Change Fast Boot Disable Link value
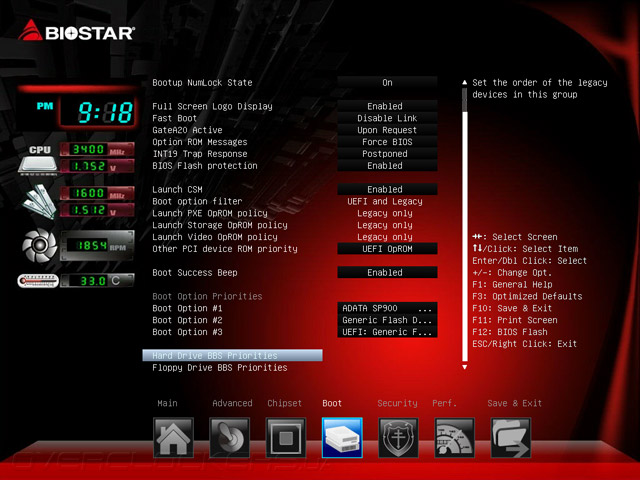Viewport: 640px width, 480px height. (387, 118)
